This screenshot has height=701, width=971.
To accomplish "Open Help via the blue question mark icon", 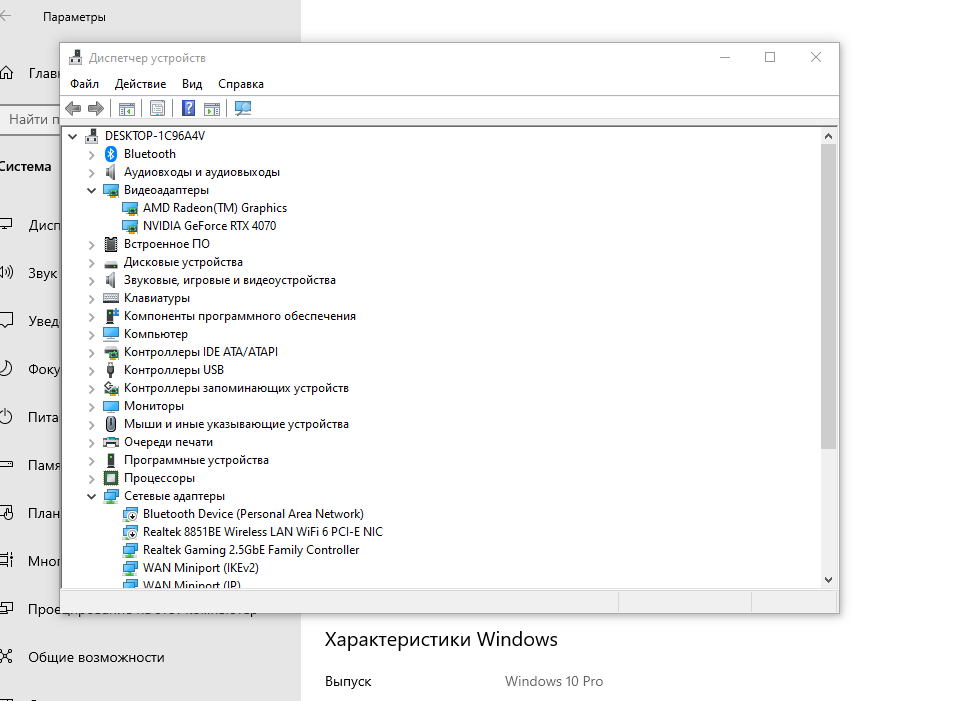I will point(188,108).
